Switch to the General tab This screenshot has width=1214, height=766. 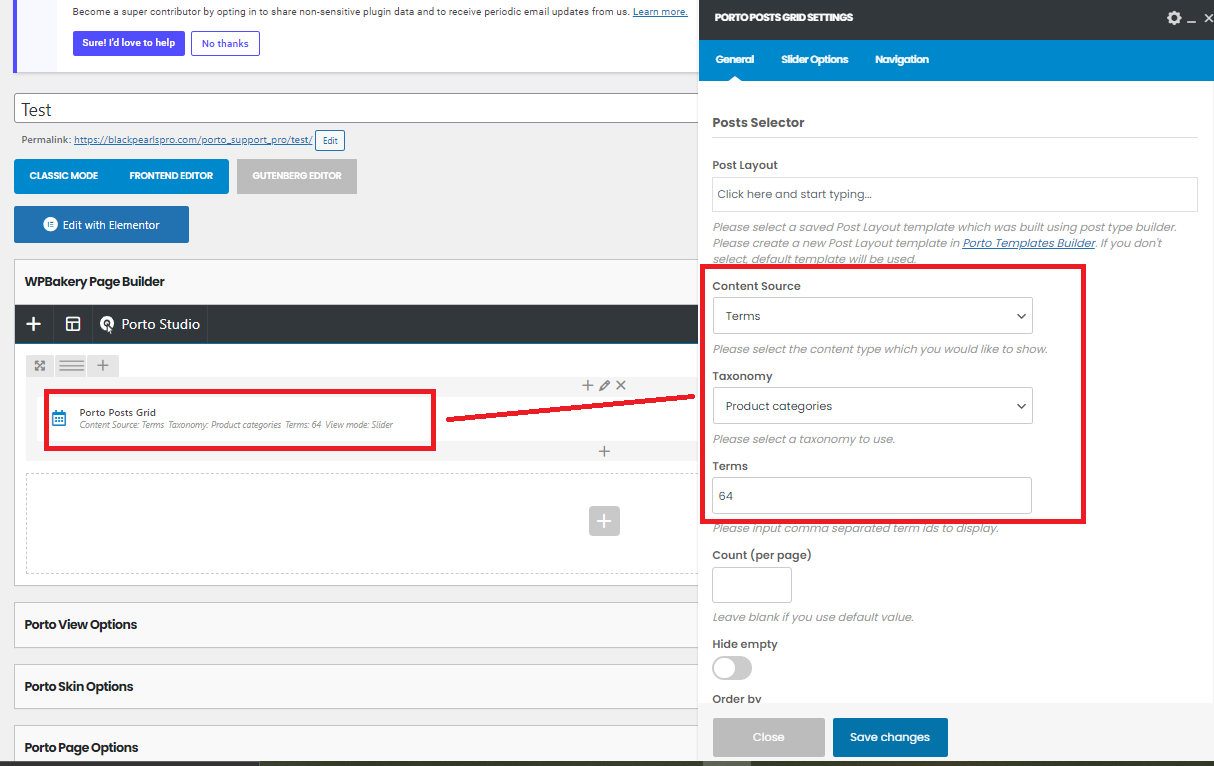click(735, 60)
